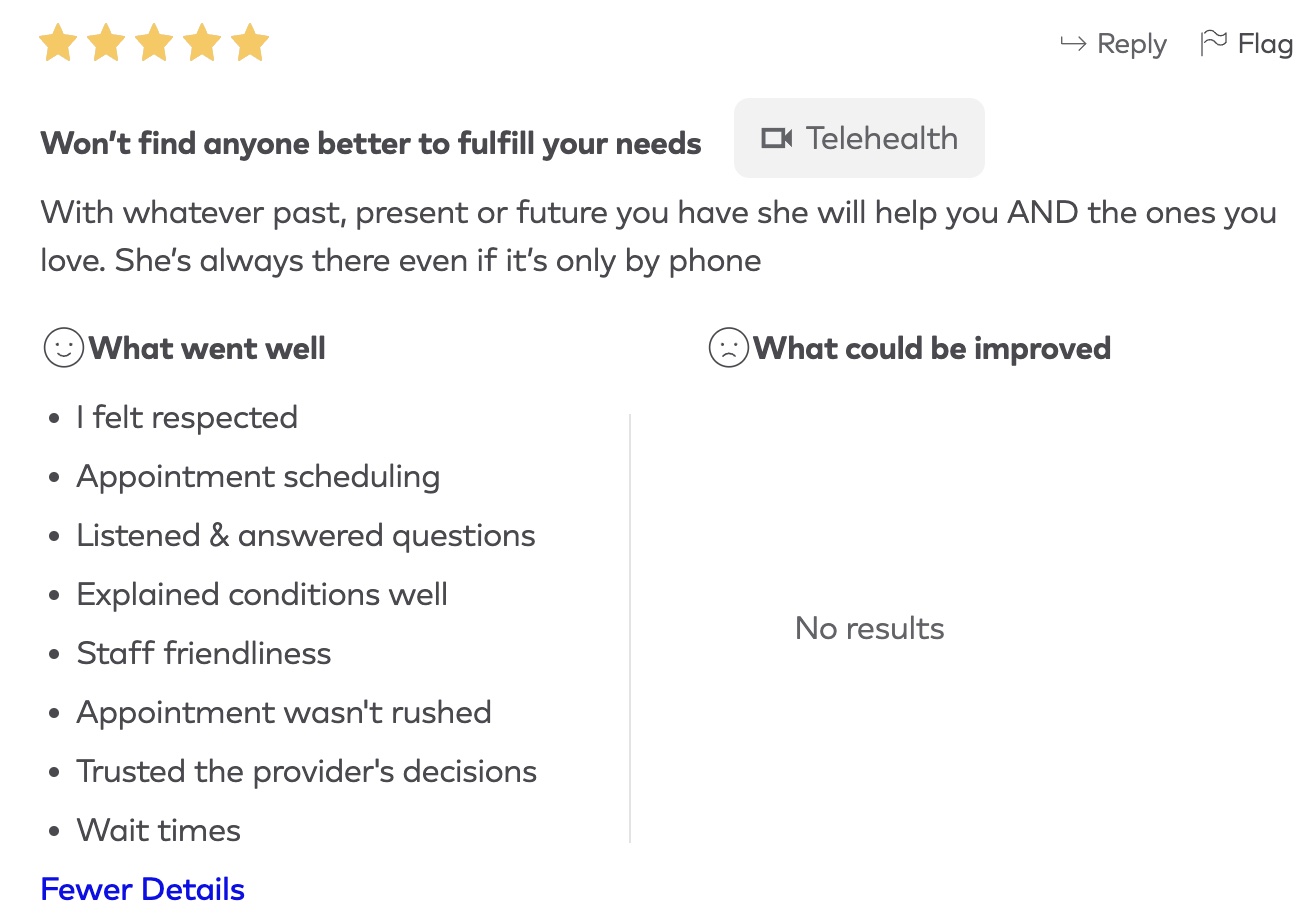This screenshot has height=920, width=1316.
Task: Click the first rating star
Action: 57,44
